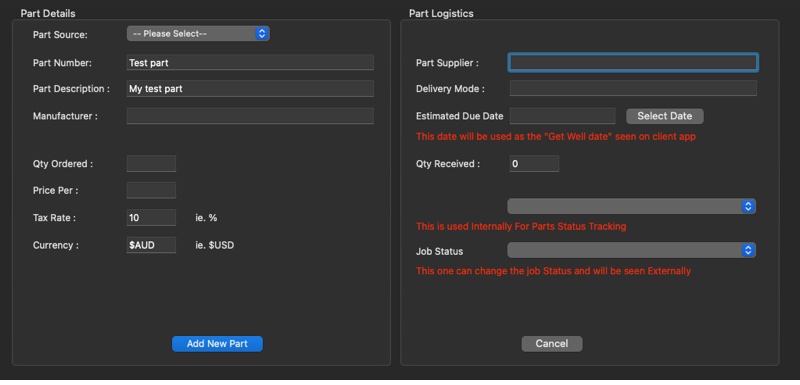800x385 pixels.
Task: Focus the Manufacturer input field
Action: [x=250, y=116]
